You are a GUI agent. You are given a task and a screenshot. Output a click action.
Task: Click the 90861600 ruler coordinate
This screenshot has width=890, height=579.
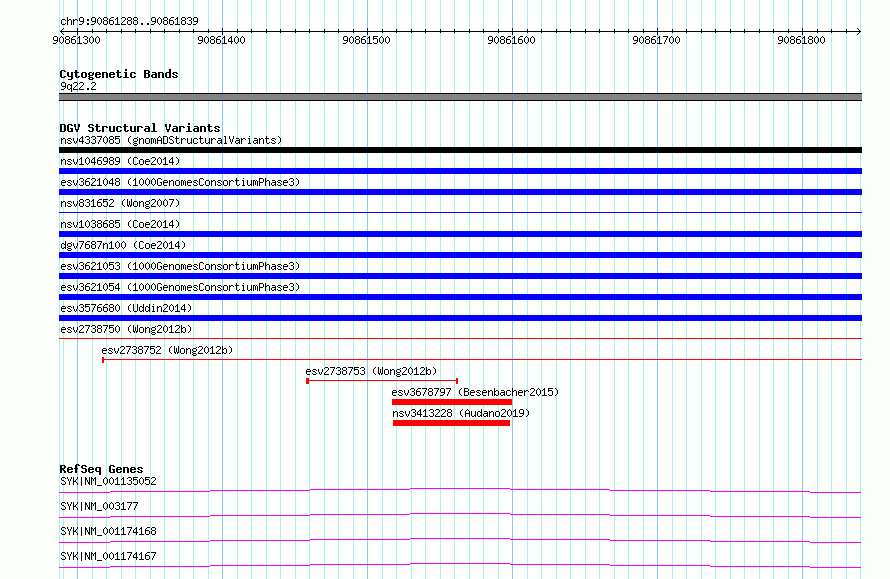coord(511,40)
